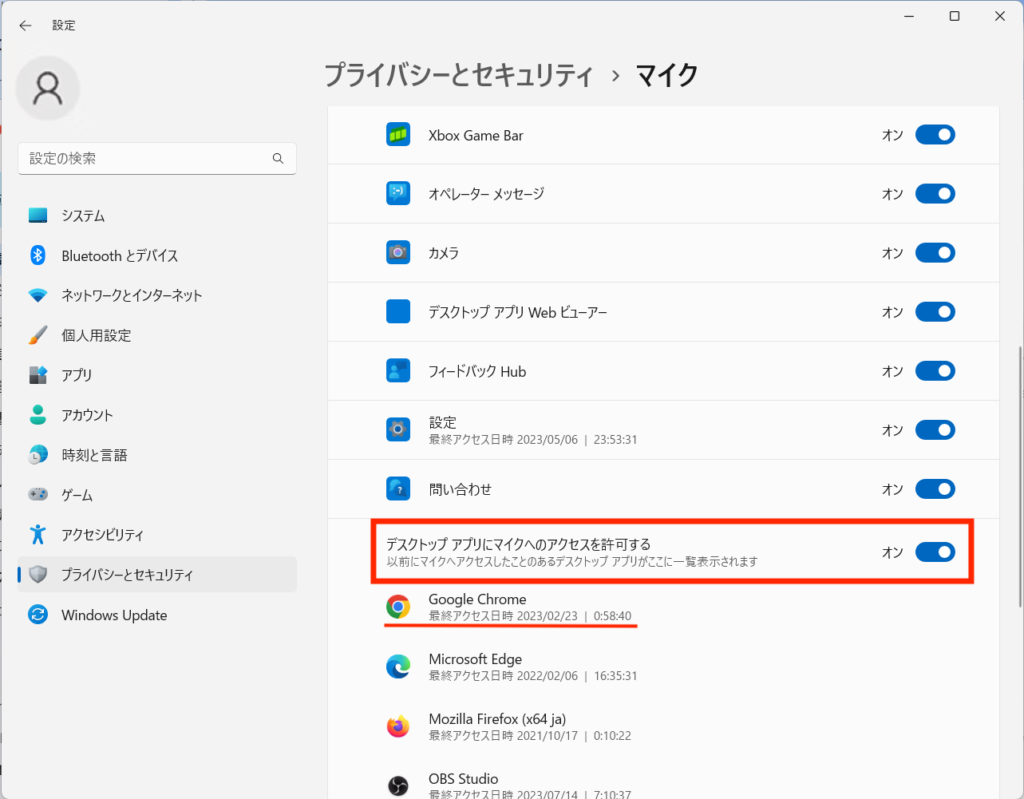Image resolution: width=1024 pixels, height=799 pixels.
Task: Disable the デスクトップ アプリにマイクへのアクセスを許可する toggle
Action: 935,552
